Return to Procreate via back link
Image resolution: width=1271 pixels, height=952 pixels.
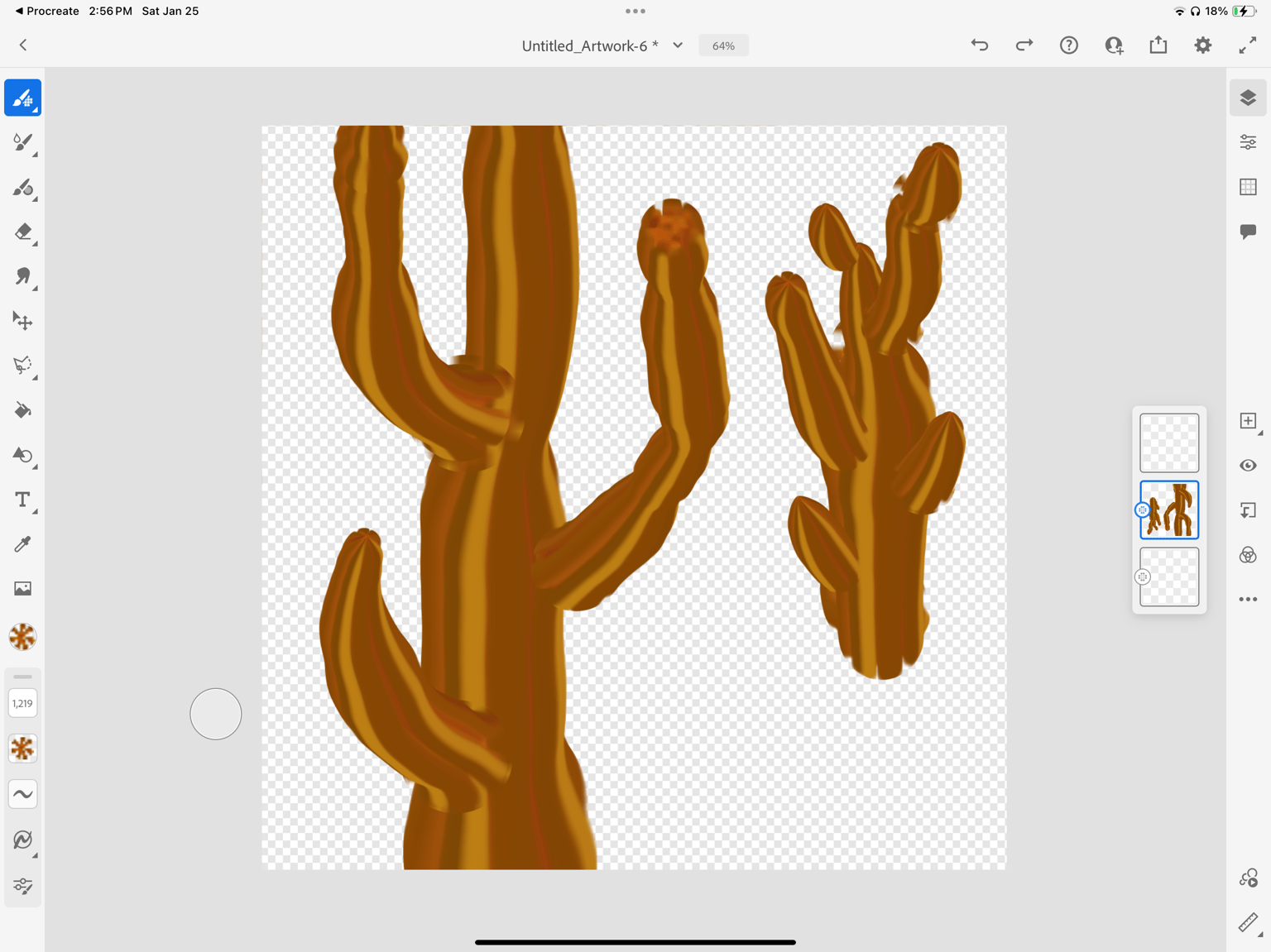pos(47,11)
